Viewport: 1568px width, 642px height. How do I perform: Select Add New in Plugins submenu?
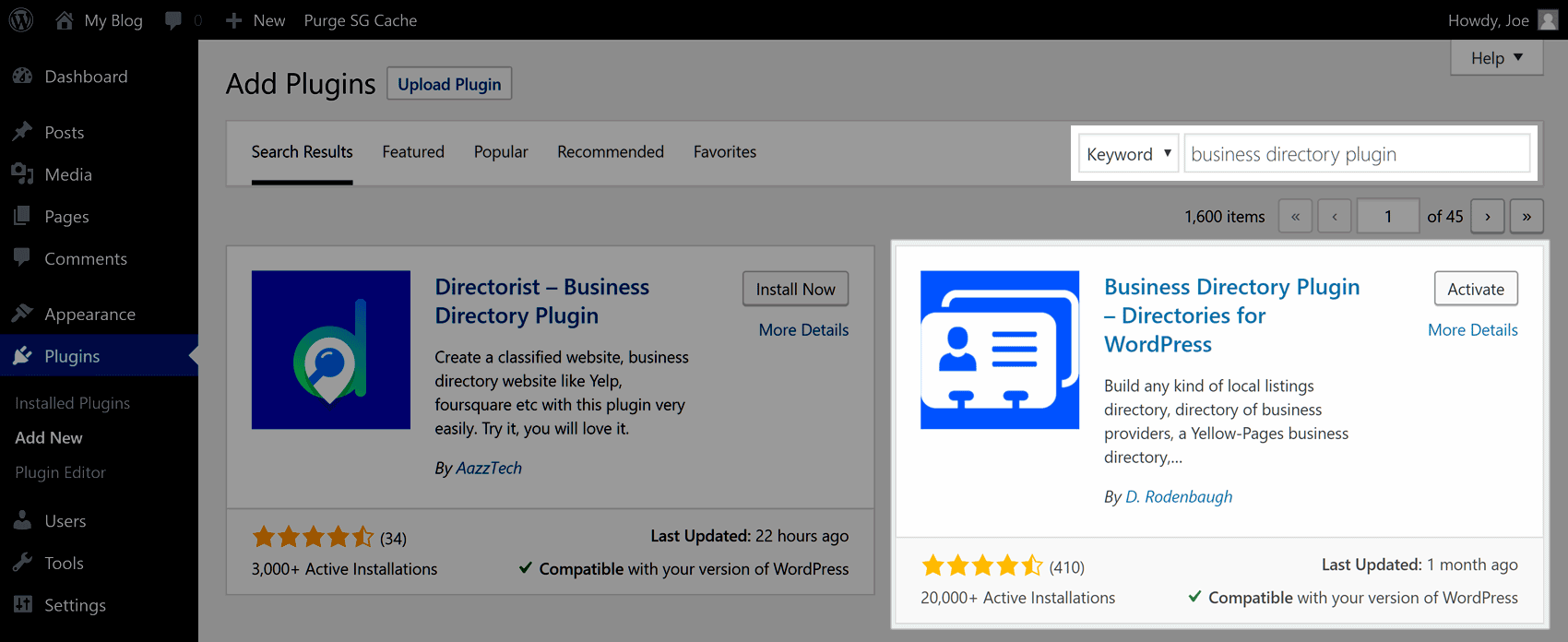pos(49,438)
